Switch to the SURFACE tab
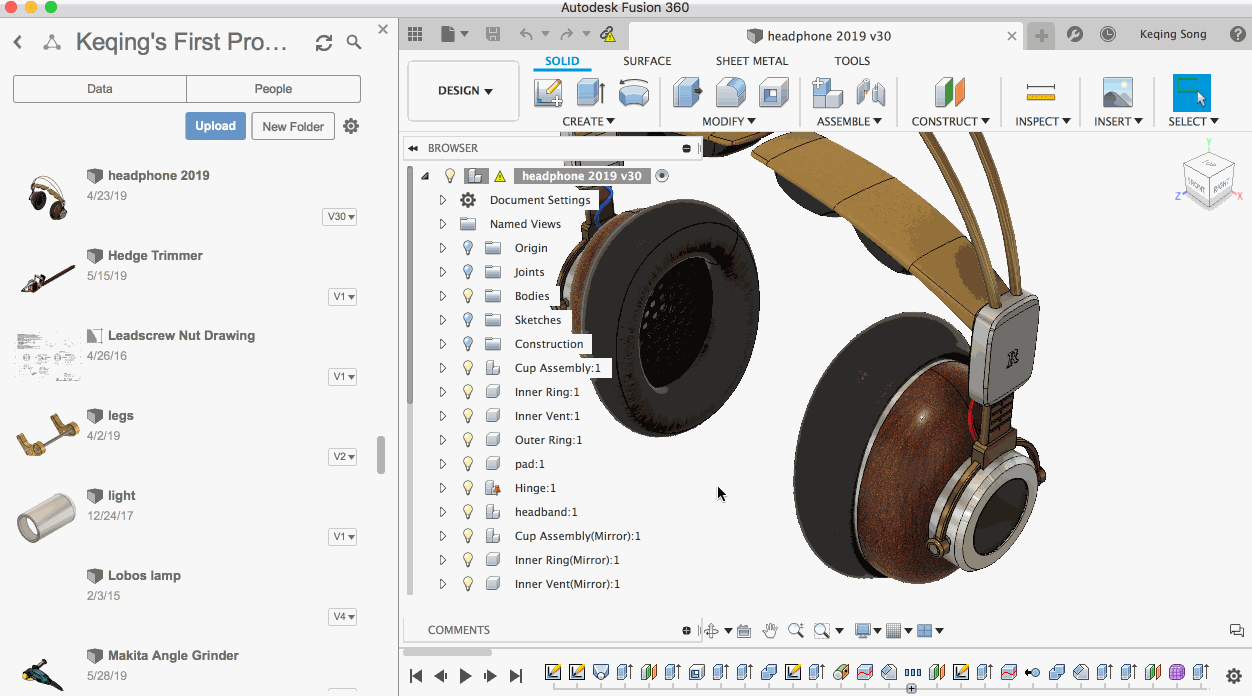 click(647, 61)
